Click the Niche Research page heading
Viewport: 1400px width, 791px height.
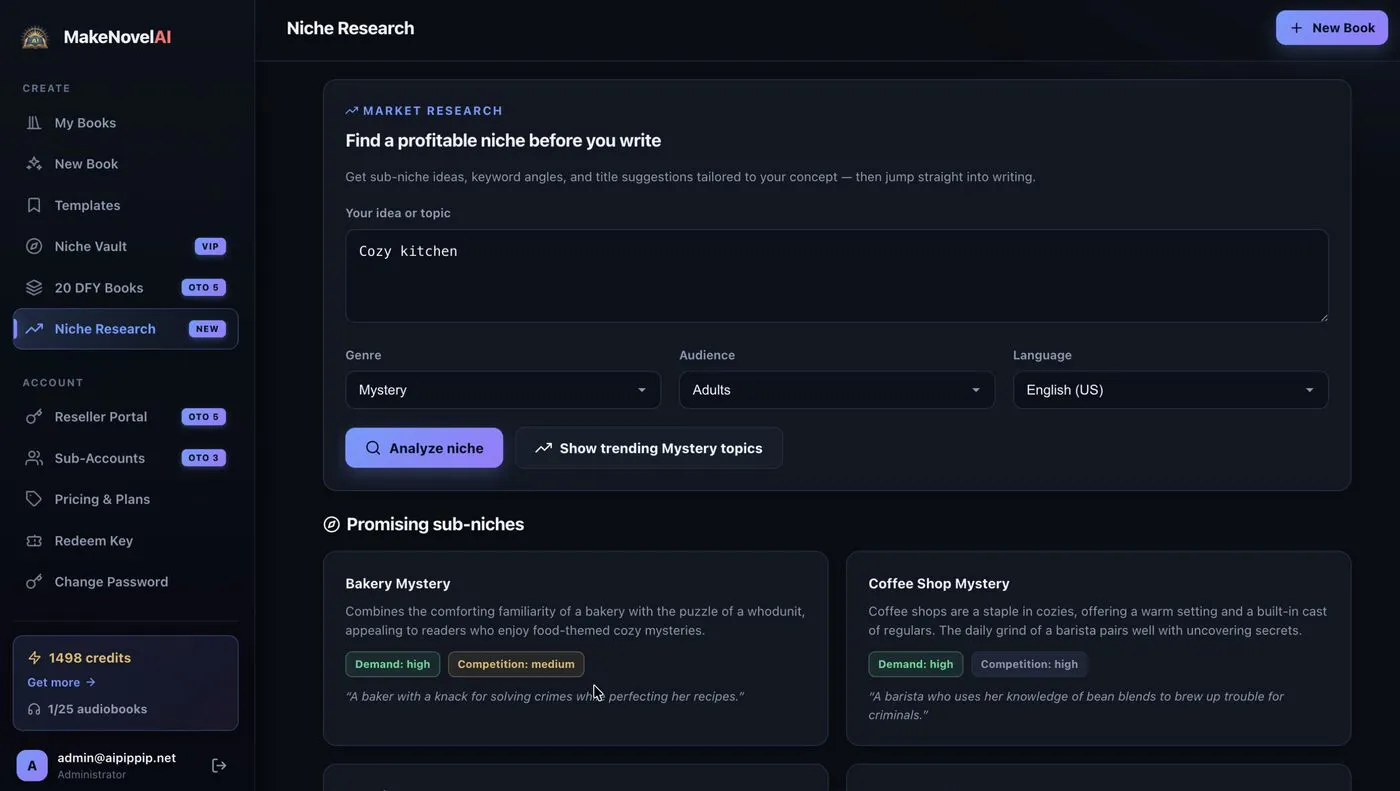coord(351,28)
